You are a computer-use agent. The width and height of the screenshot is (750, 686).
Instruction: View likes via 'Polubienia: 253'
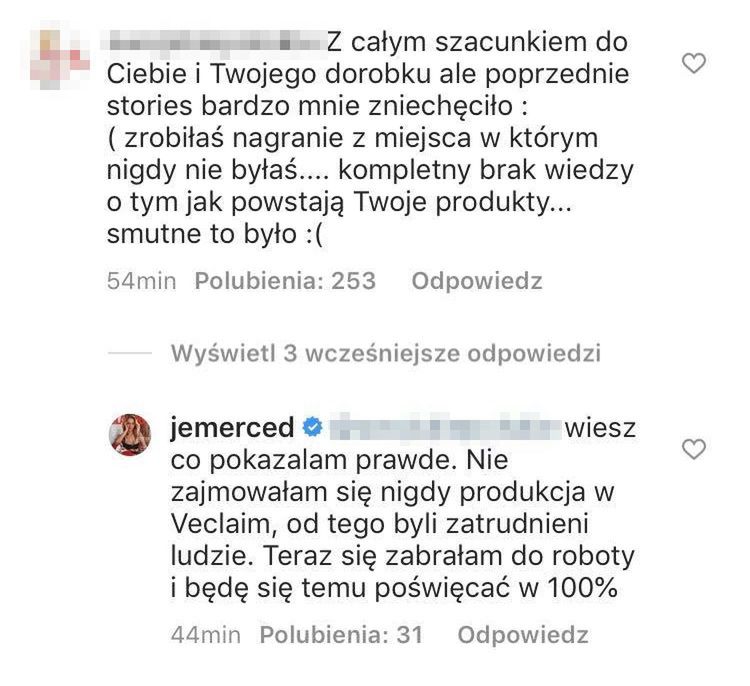(x=285, y=281)
